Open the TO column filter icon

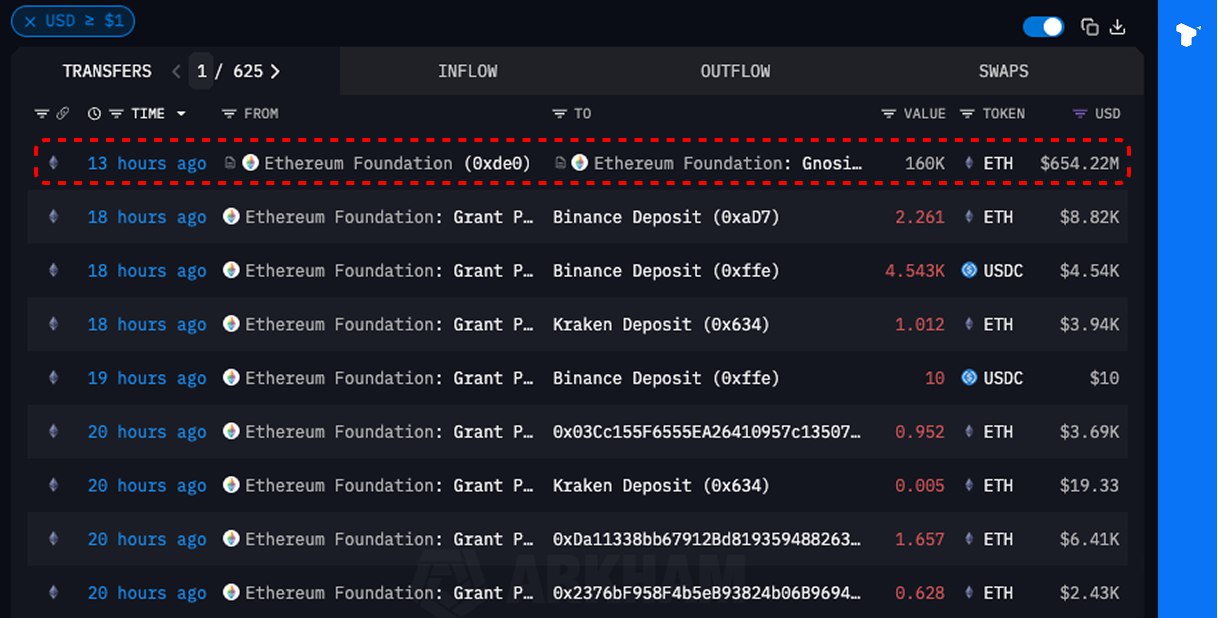[x=559, y=114]
